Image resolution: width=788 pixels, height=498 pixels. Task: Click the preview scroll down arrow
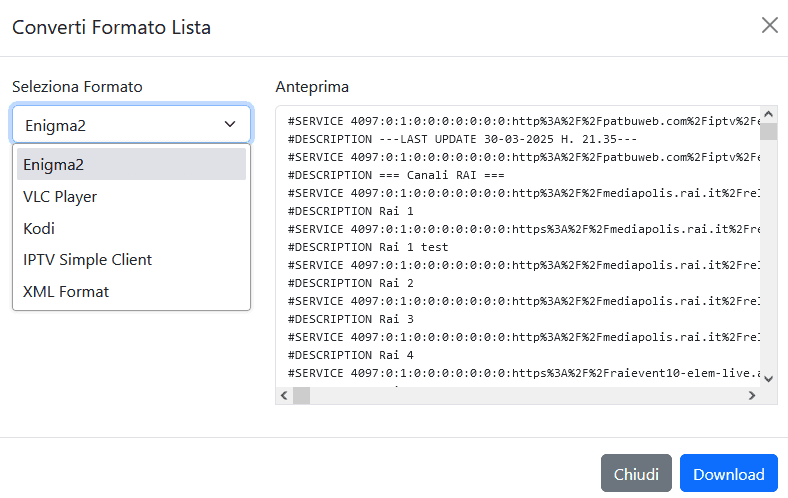[768, 379]
